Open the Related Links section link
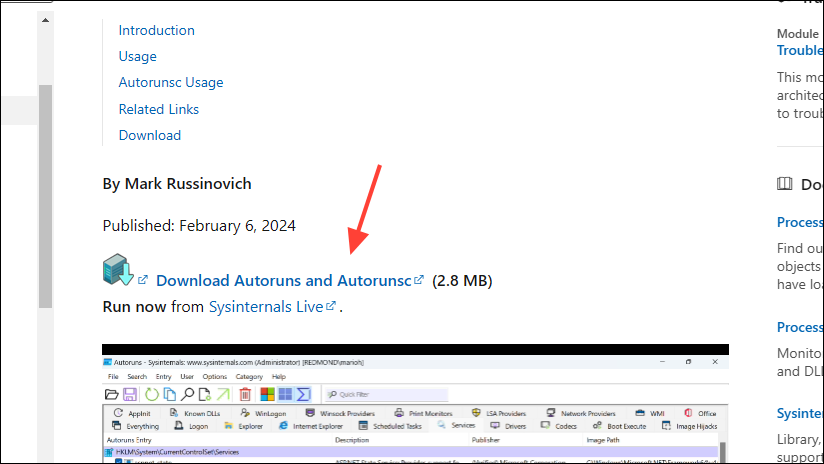 [x=159, y=109]
